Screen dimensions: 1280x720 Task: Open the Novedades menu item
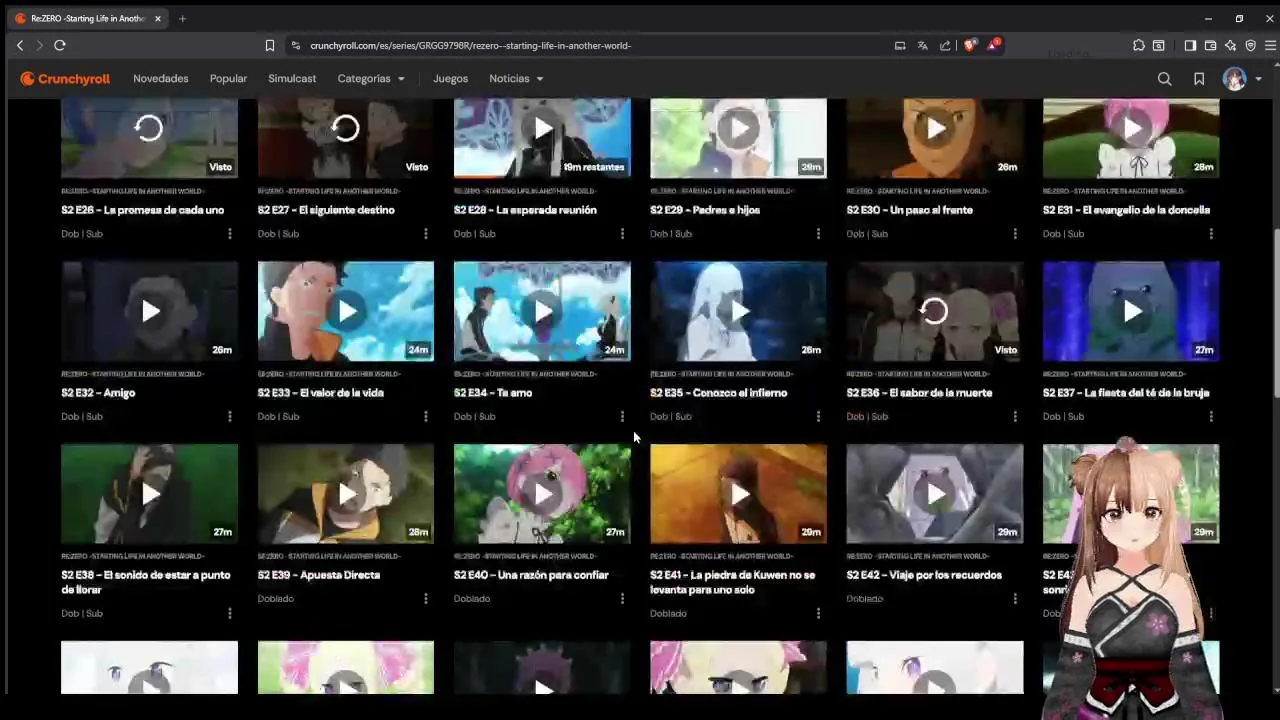[x=161, y=79]
